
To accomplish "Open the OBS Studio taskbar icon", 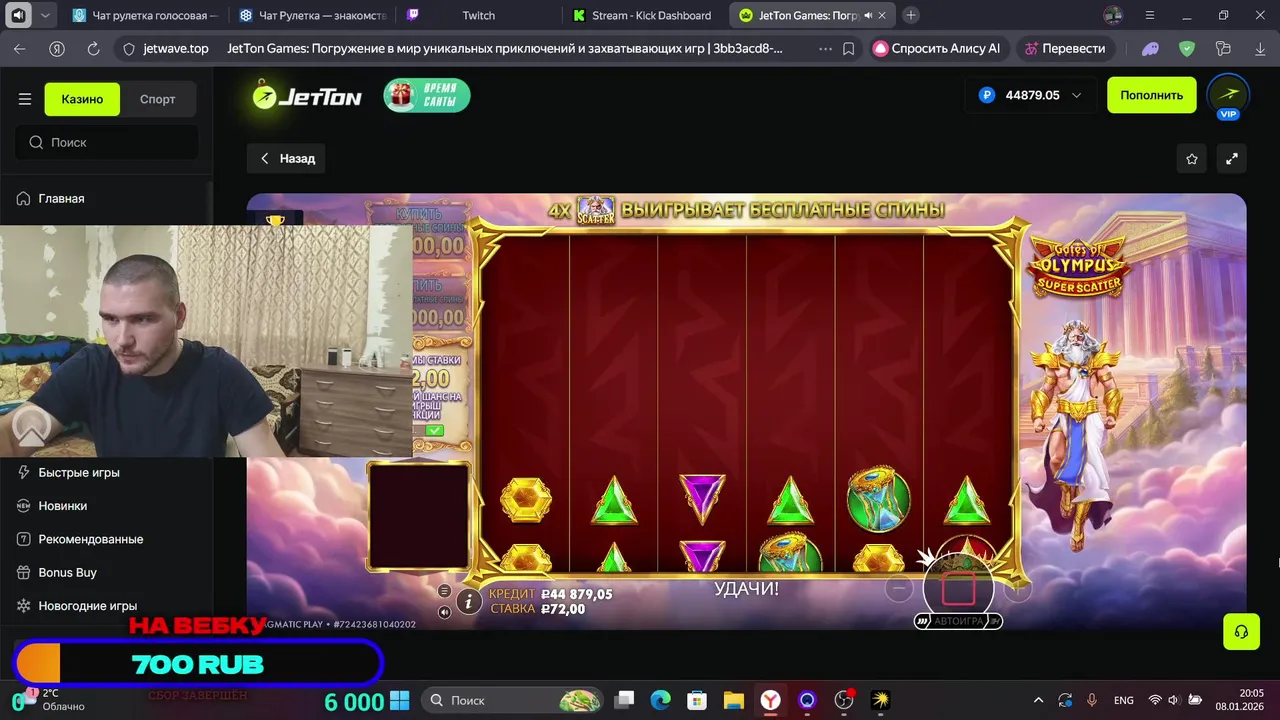I will [844, 700].
